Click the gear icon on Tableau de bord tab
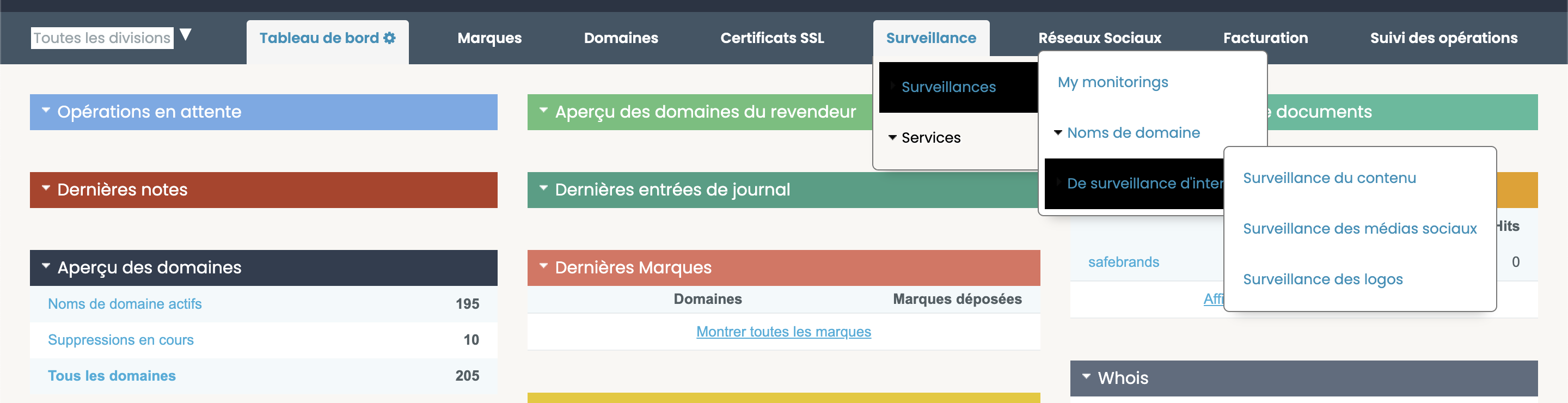 [390, 38]
